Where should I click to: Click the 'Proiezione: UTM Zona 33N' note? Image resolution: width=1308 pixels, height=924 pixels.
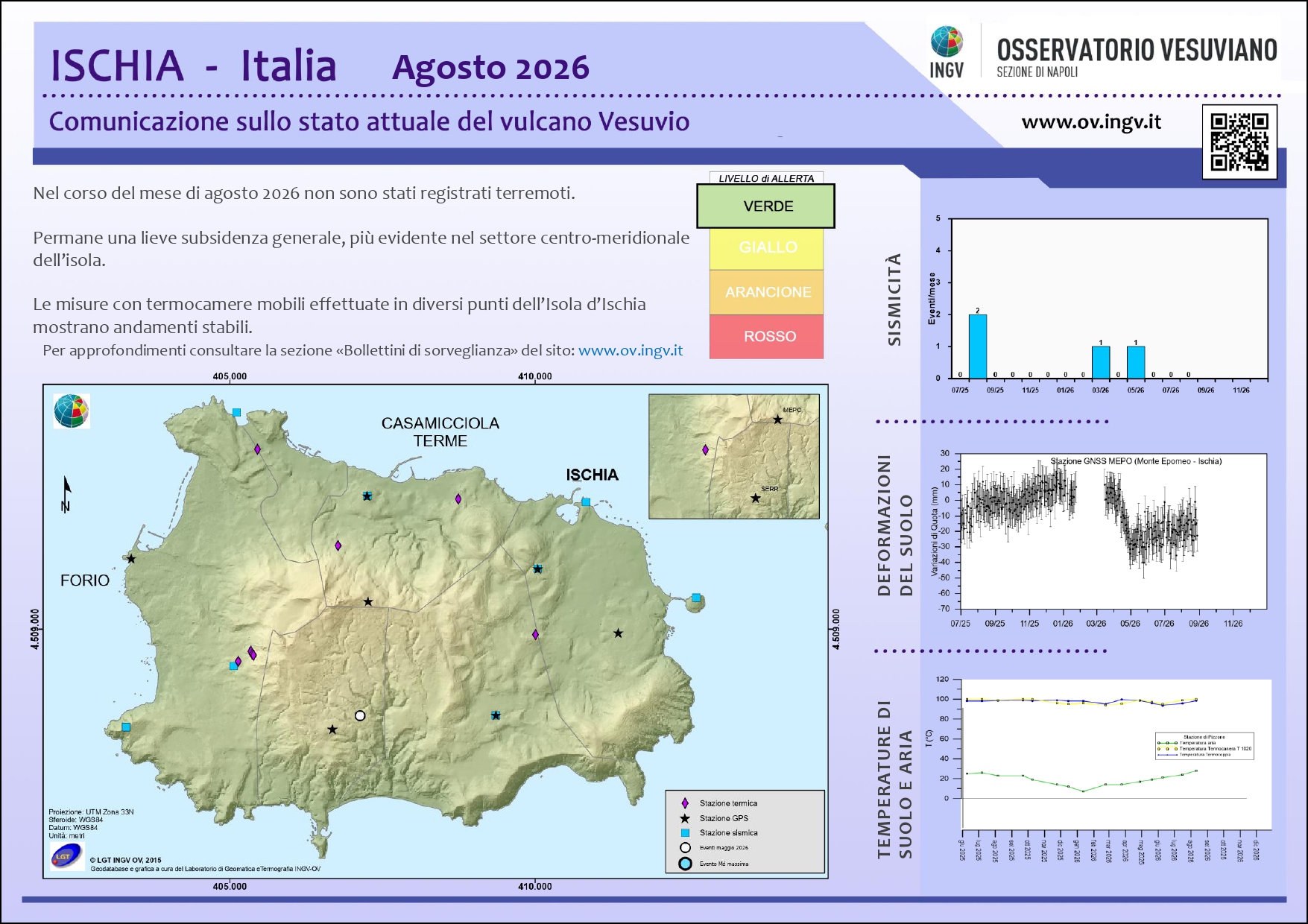(91, 811)
